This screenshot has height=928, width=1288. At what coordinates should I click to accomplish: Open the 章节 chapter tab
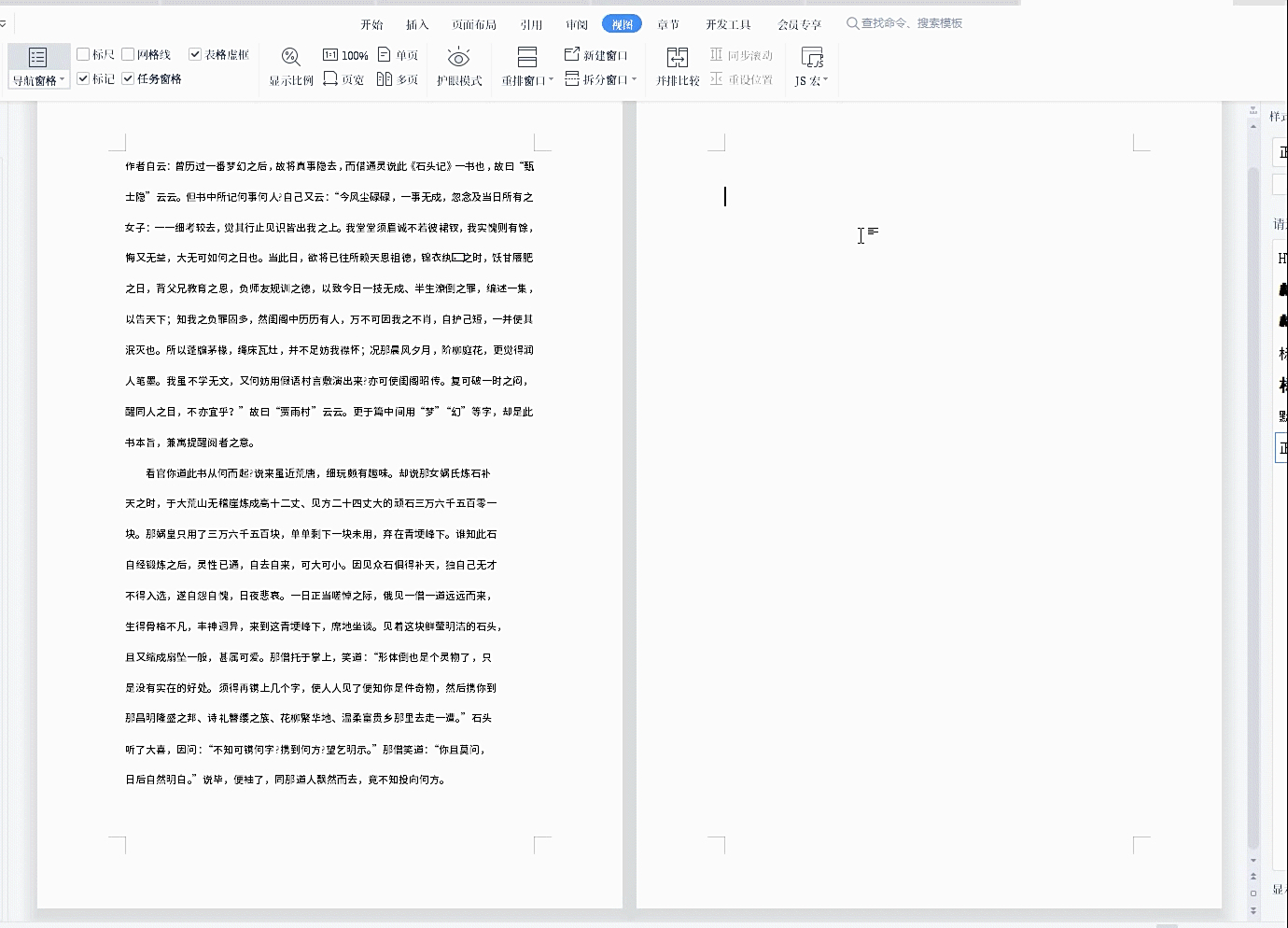(x=668, y=24)
